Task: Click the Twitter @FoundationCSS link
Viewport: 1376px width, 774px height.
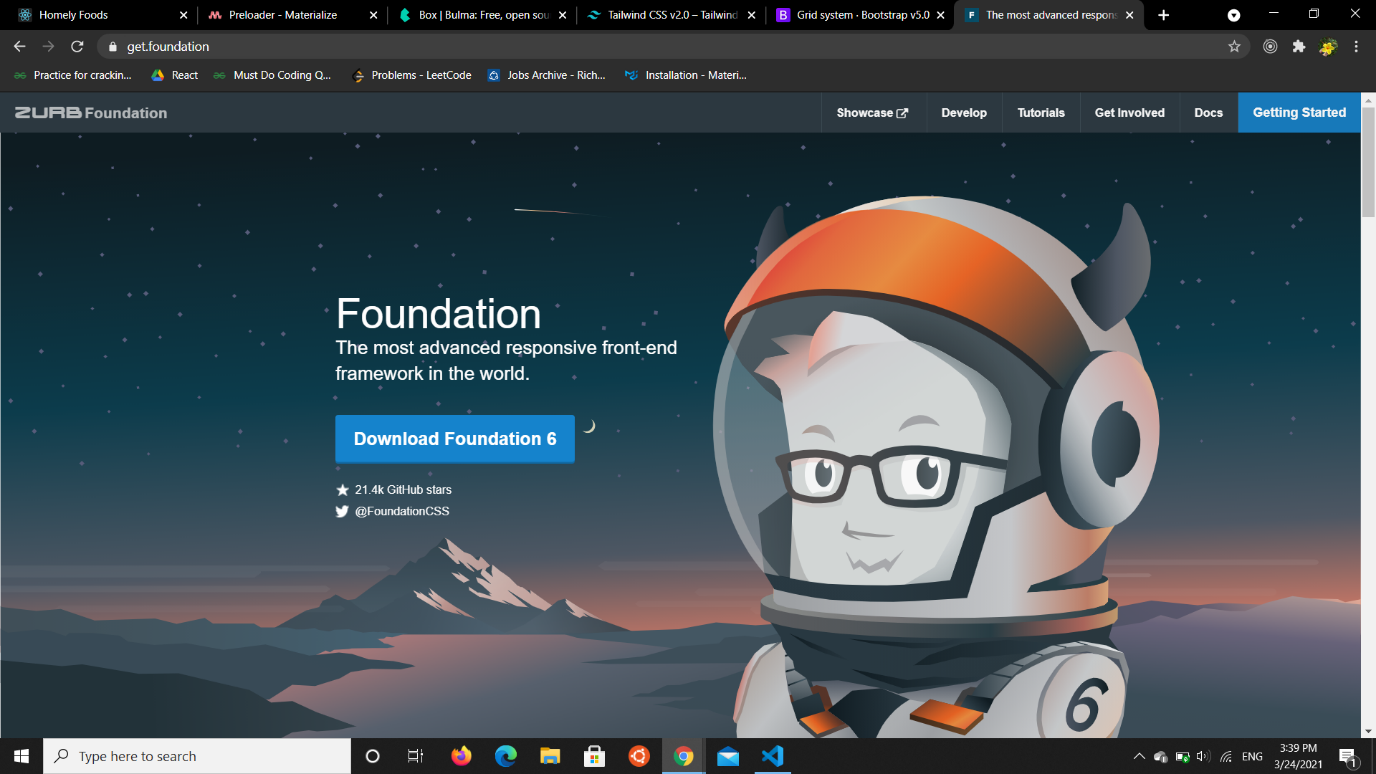Action: (x=401, y=511)
